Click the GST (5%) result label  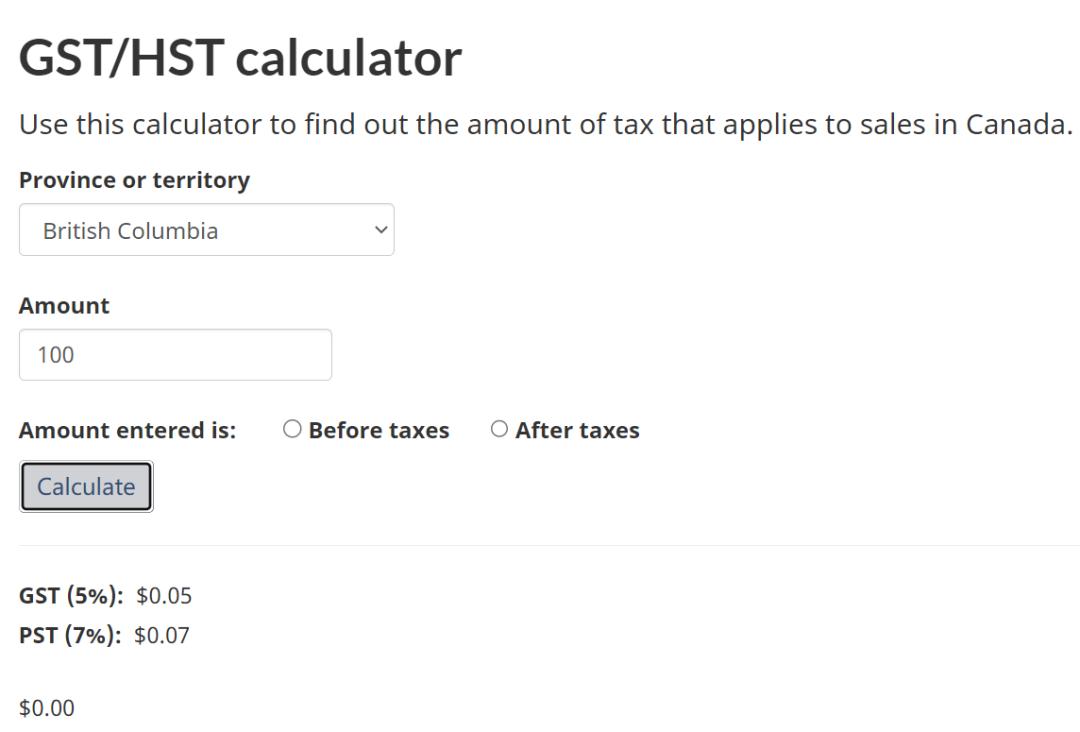tap(71, 597)
